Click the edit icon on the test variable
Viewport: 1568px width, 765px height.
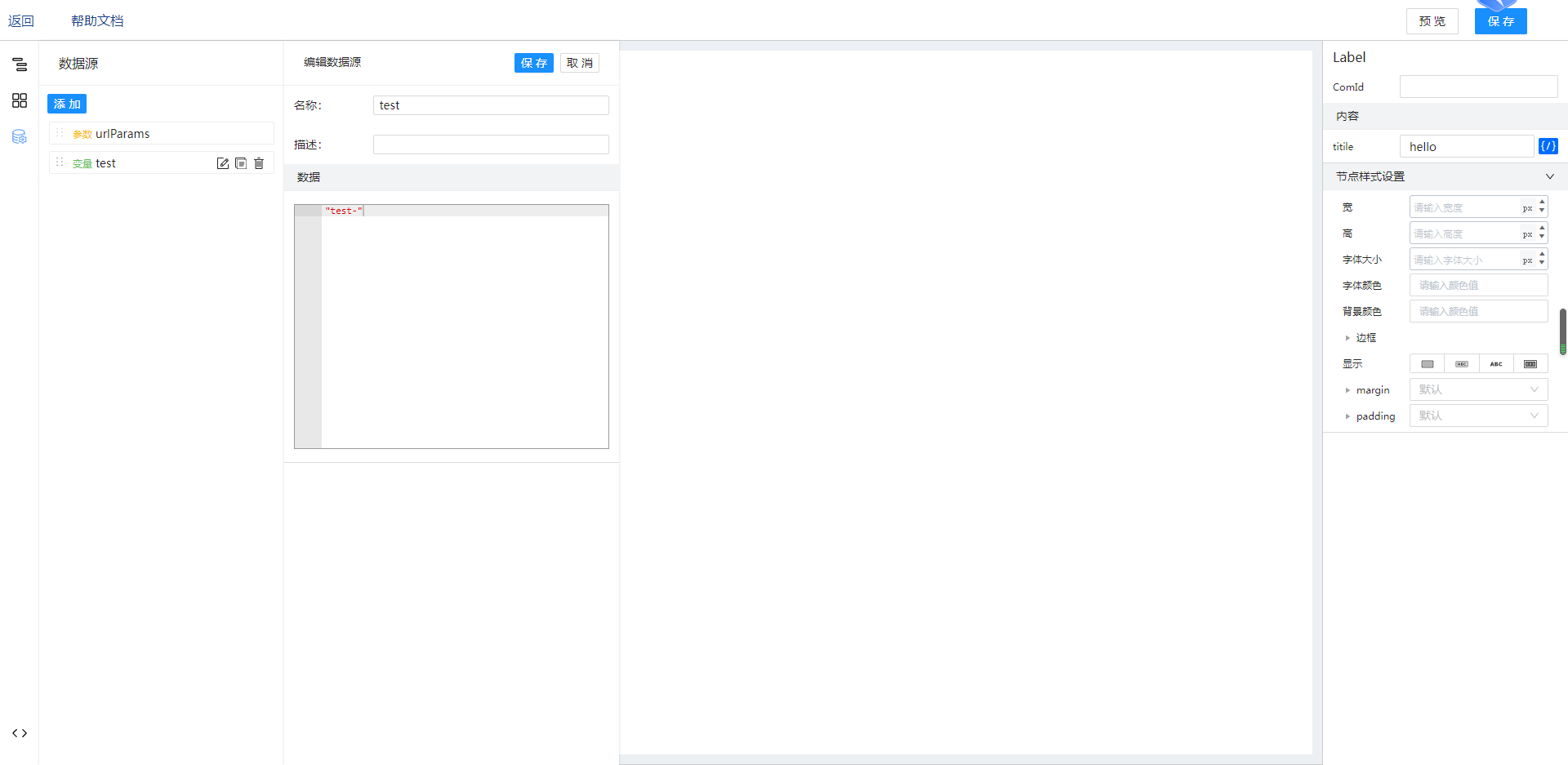point(223,163)
